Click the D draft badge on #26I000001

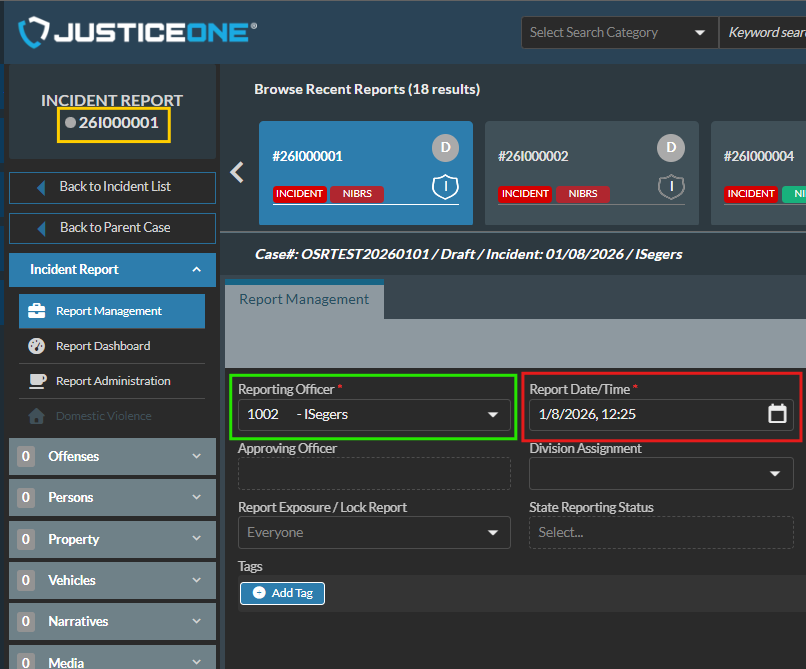445,148
